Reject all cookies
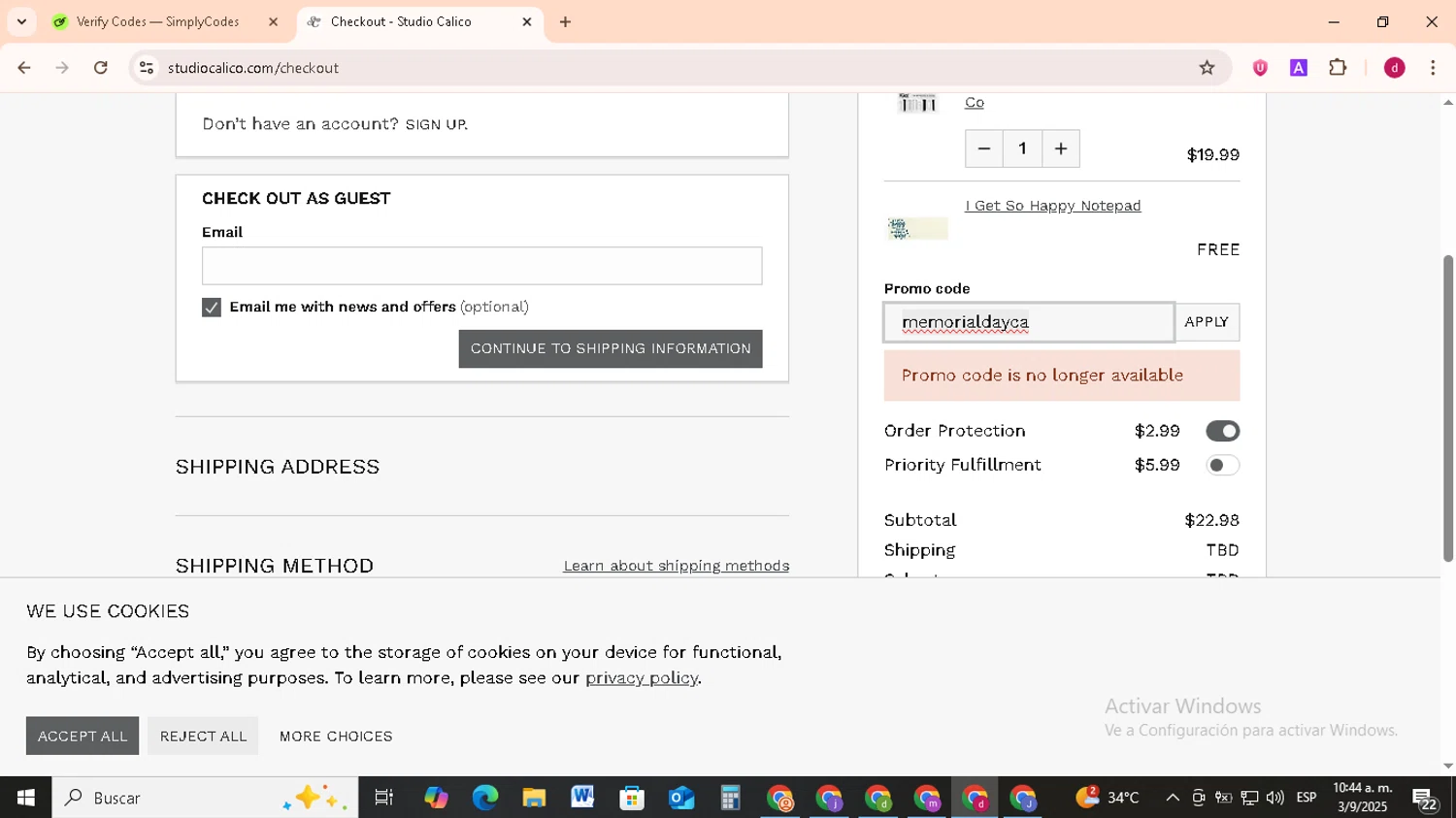The image size is (1456, 818). pyautogui.click(x=203, y=736)
